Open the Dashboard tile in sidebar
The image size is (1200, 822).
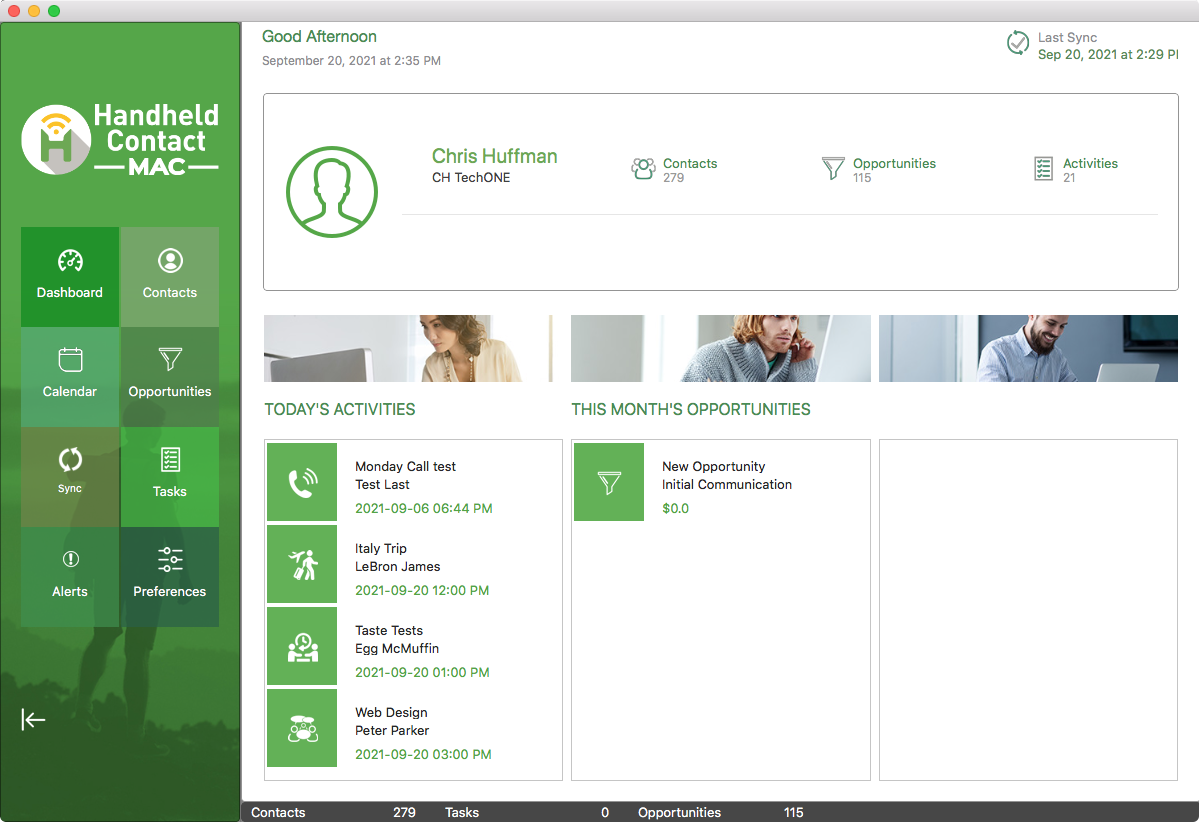coord(70,276)
